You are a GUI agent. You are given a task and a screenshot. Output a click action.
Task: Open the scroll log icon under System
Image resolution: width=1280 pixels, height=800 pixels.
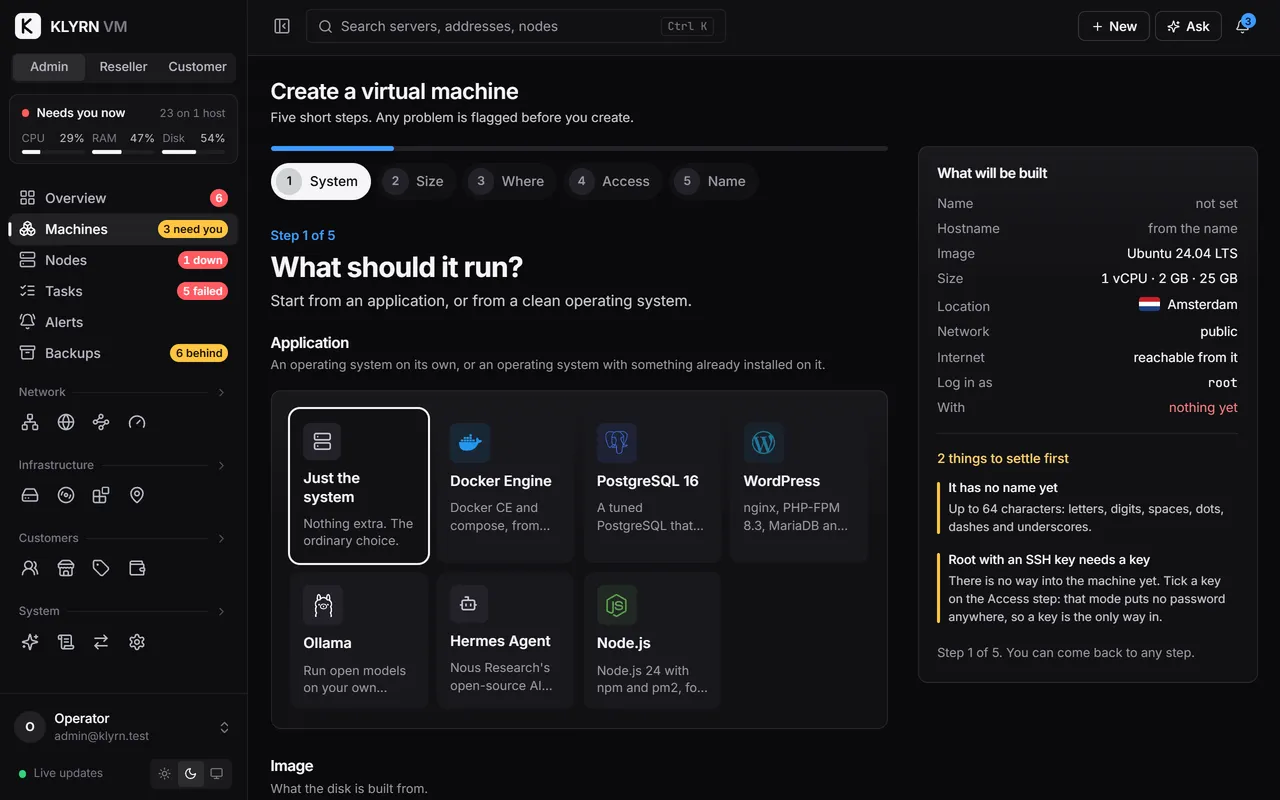[66, 642]
